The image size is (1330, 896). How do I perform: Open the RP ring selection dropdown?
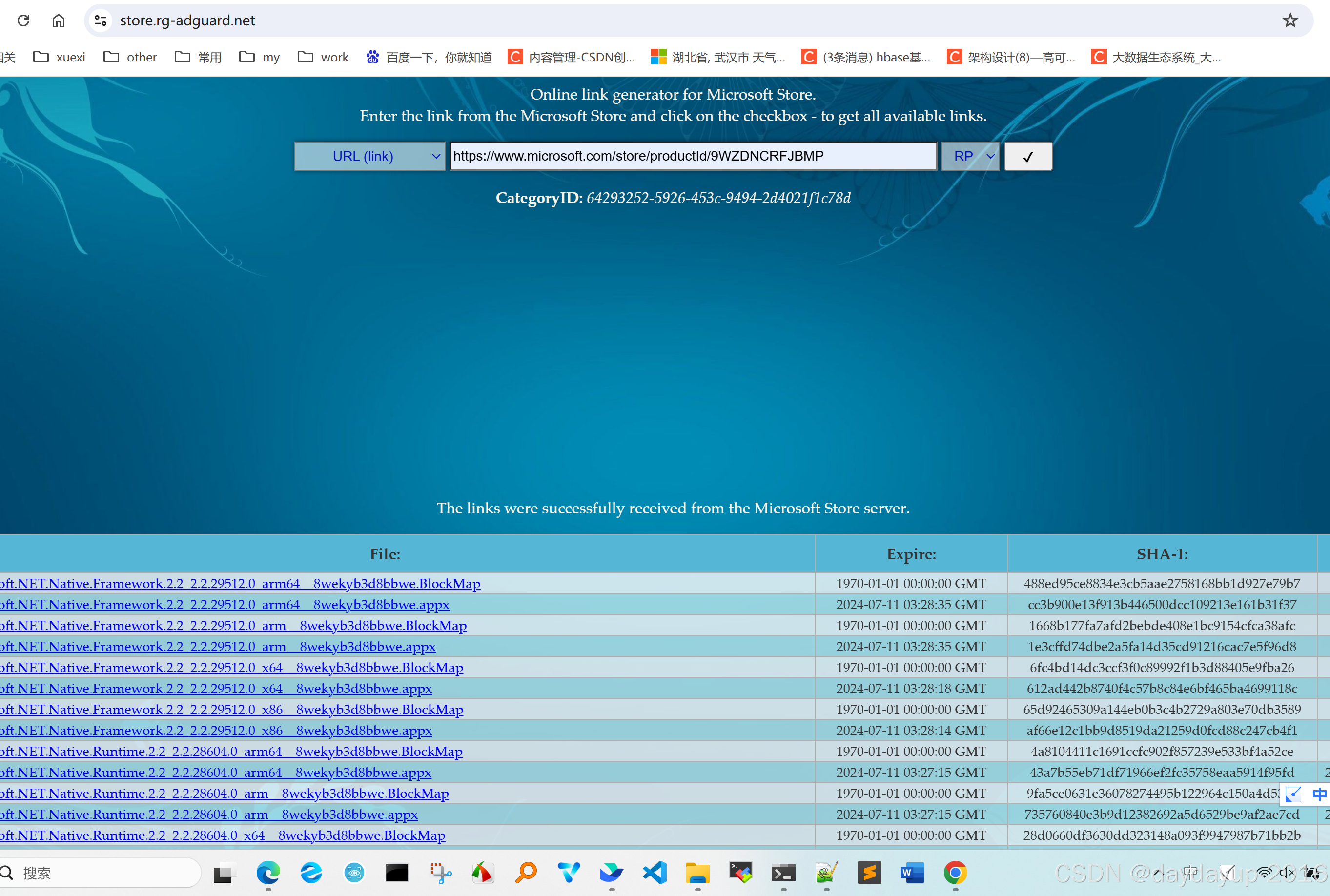[970, 157]
